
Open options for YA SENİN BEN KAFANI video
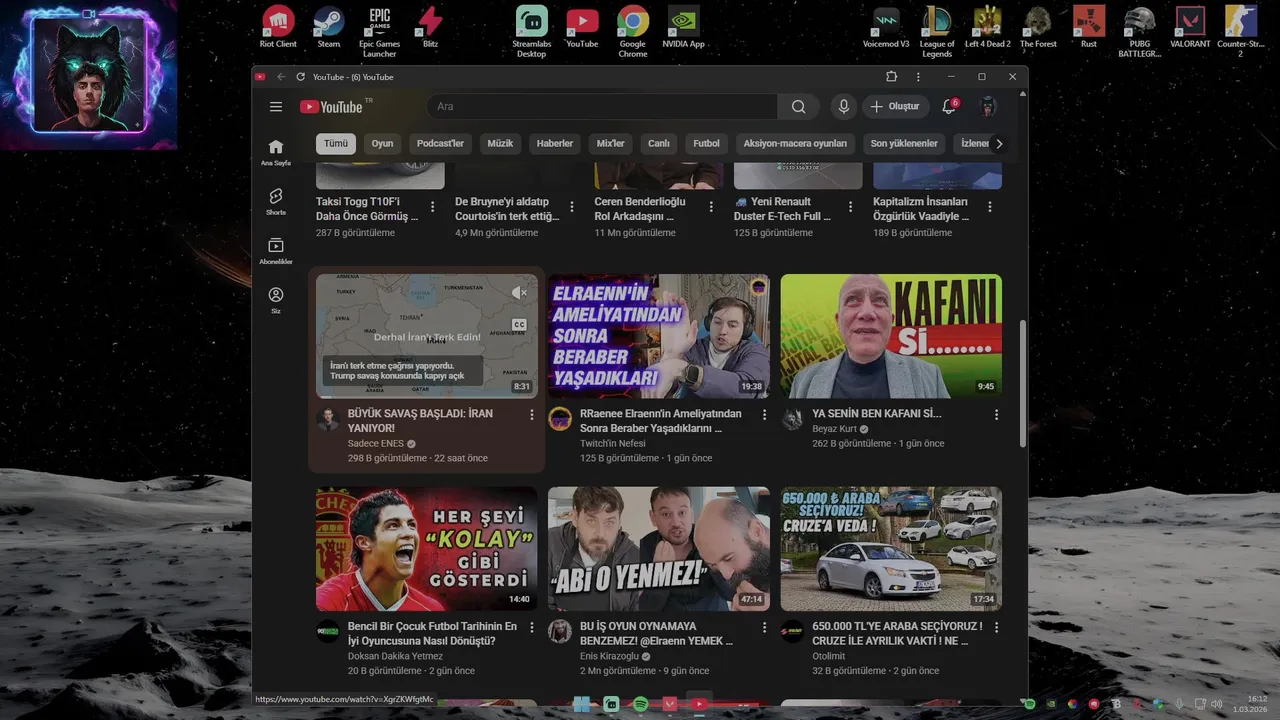point(996,414)
